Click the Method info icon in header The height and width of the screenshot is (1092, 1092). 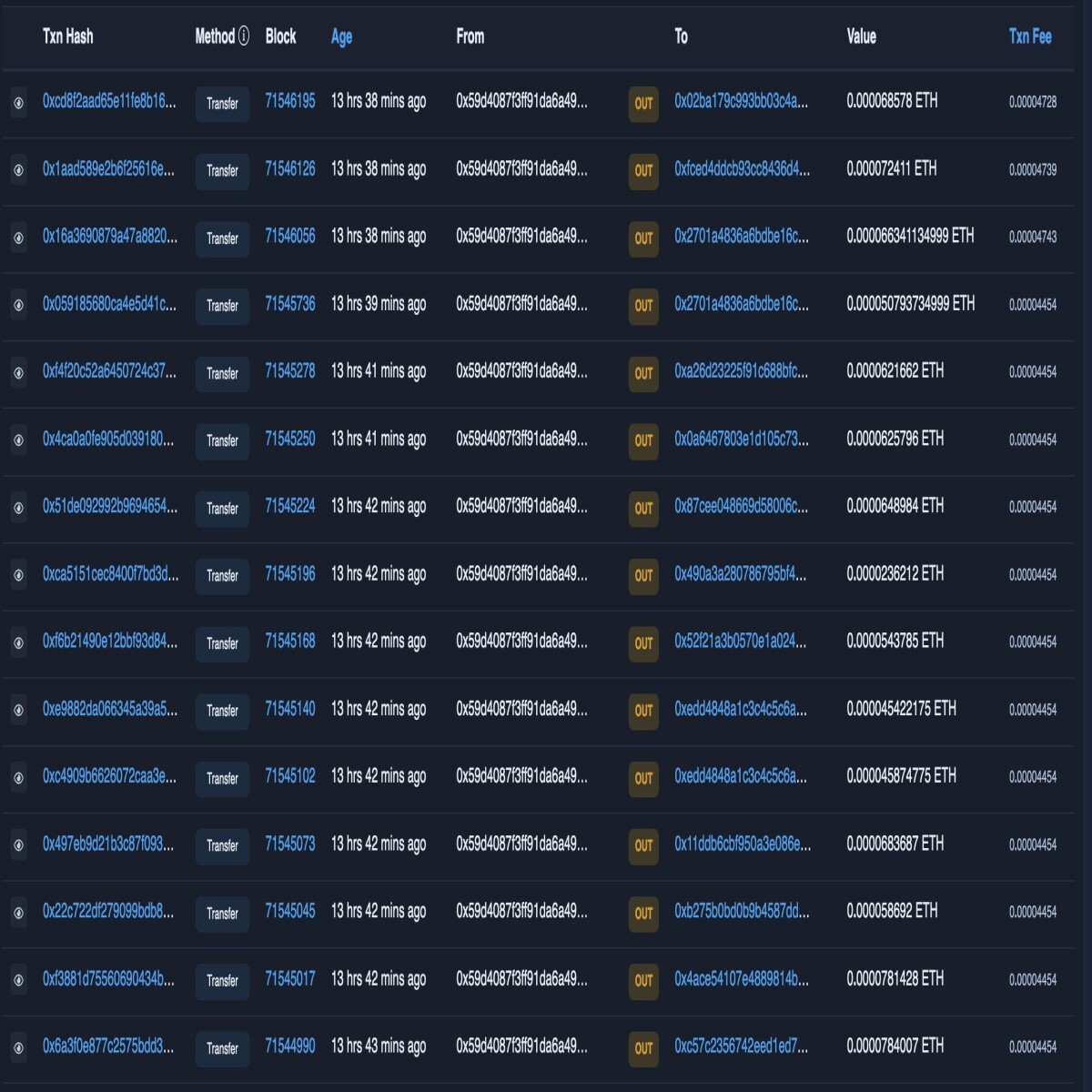click(244, 35)
